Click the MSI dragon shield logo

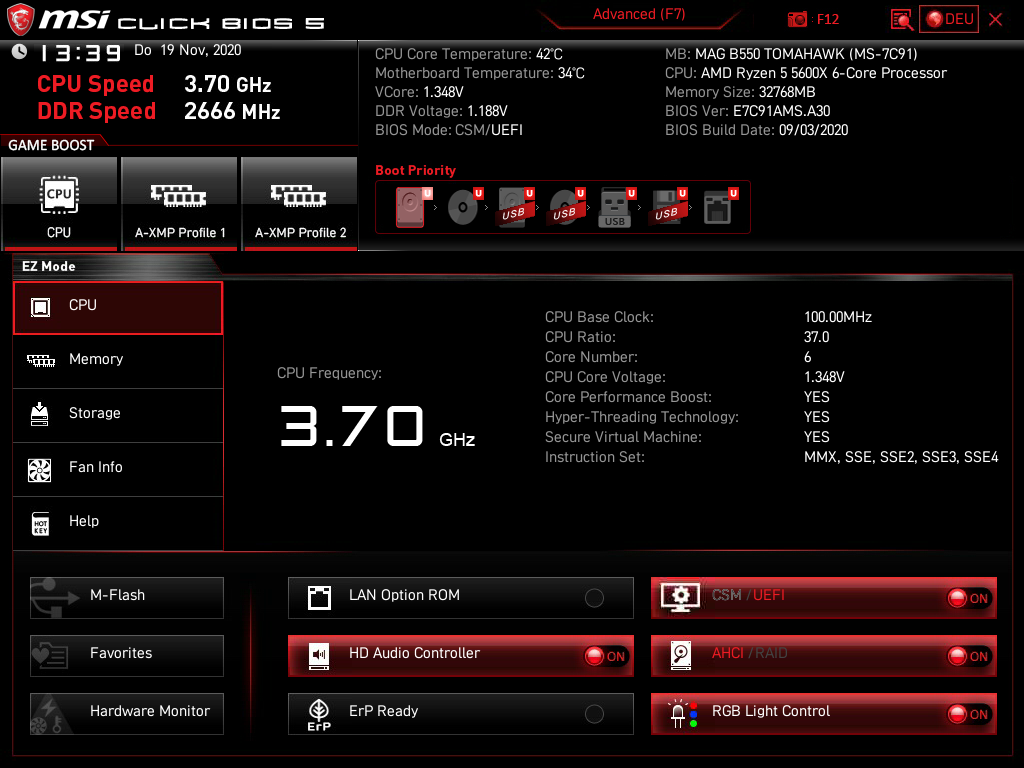point(20,20)
